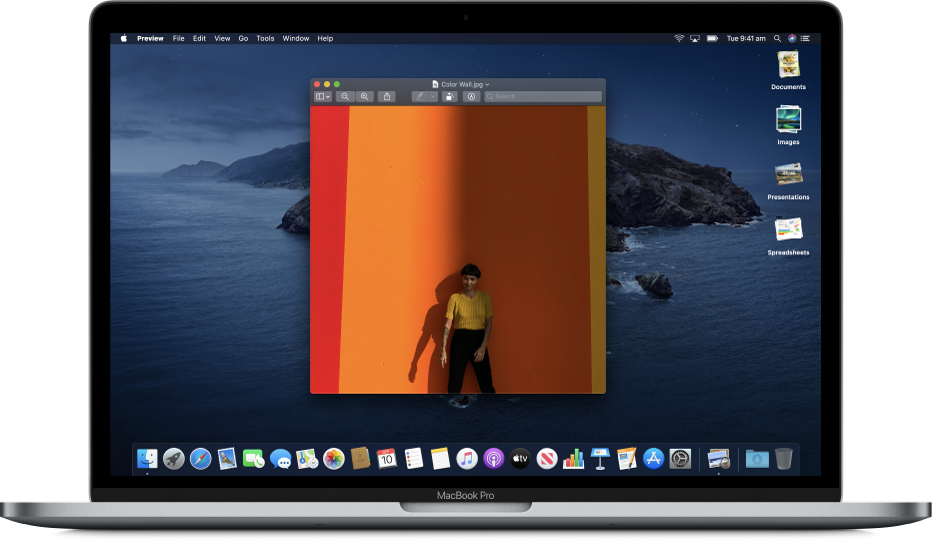The height and width of the screenshot is (543, 934).
Task: Open Keynote from the Dock
Action: tap(600, 459)
